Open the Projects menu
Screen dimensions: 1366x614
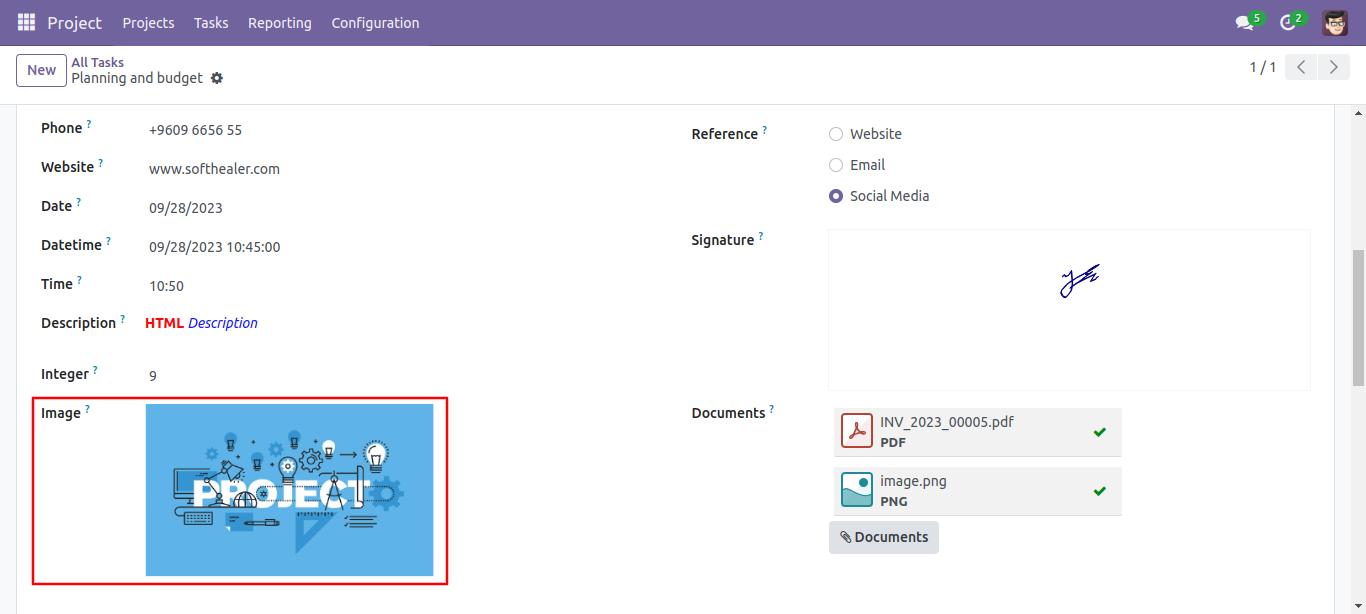[x=148, y=22]
